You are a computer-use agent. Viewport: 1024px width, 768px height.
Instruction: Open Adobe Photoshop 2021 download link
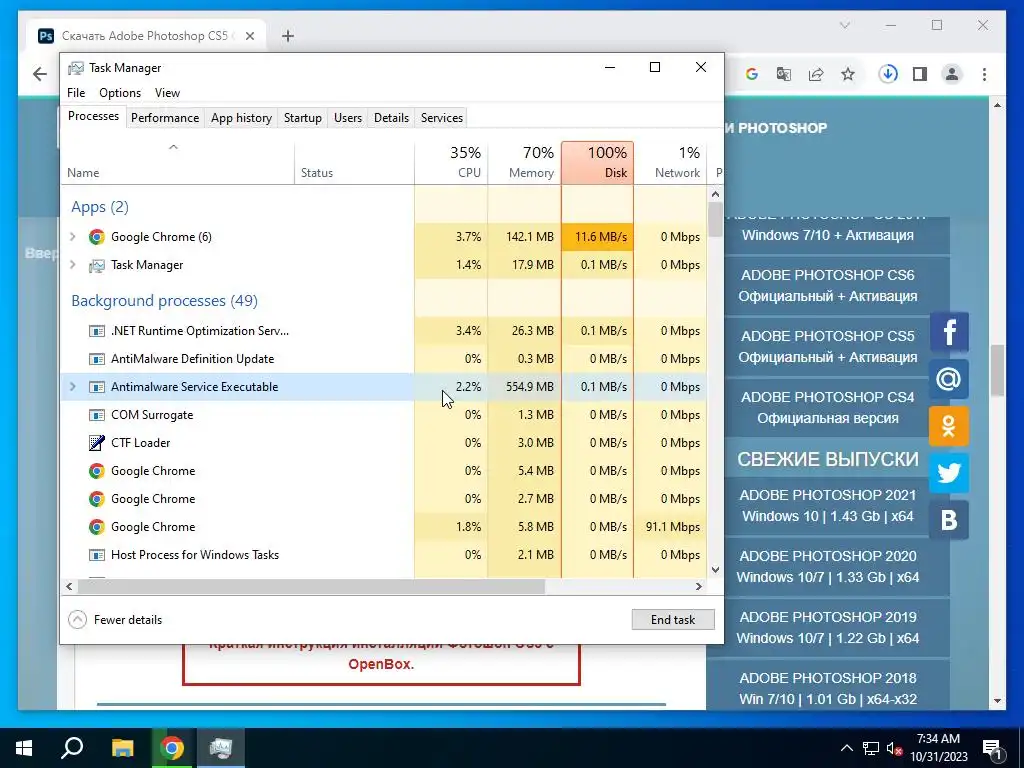pyautogui.click(x=827, y=505)
